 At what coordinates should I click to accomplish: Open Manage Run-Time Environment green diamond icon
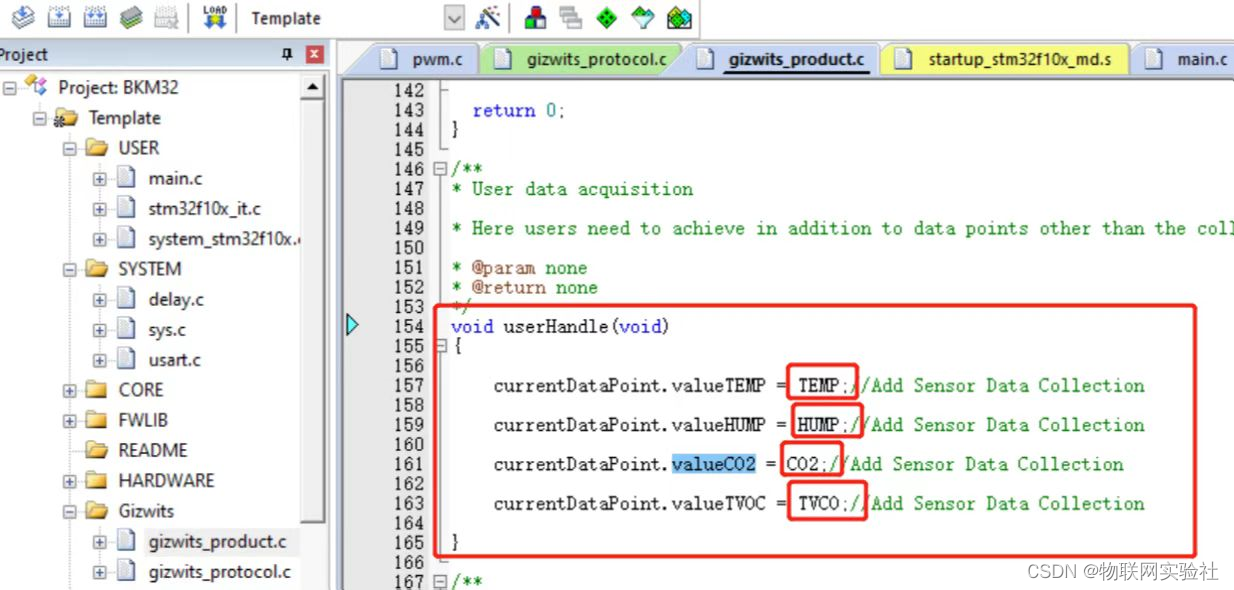(606, 17)
